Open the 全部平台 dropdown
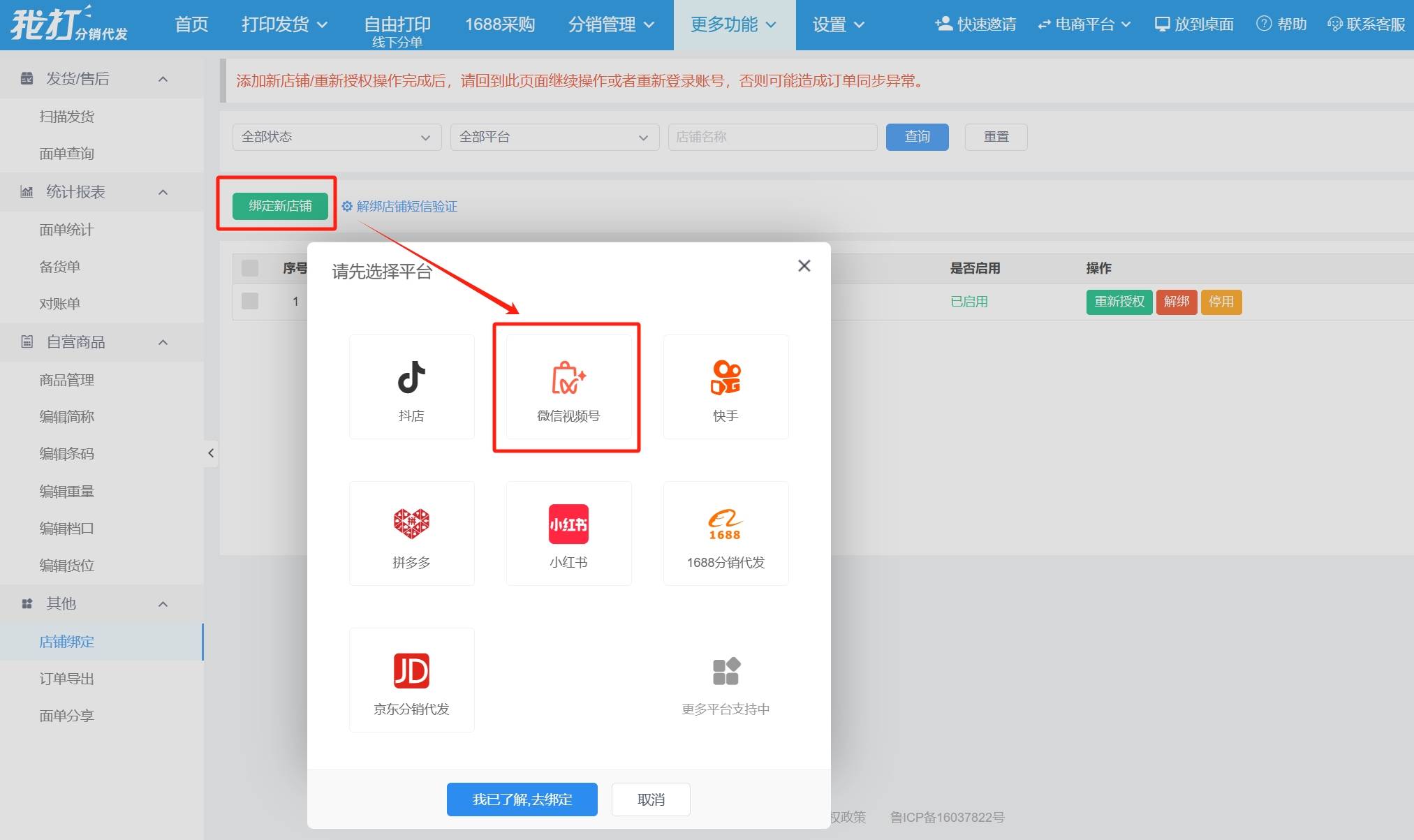Image resolution: width=1414 pixels, height=840 pixels. click(555, 137)
